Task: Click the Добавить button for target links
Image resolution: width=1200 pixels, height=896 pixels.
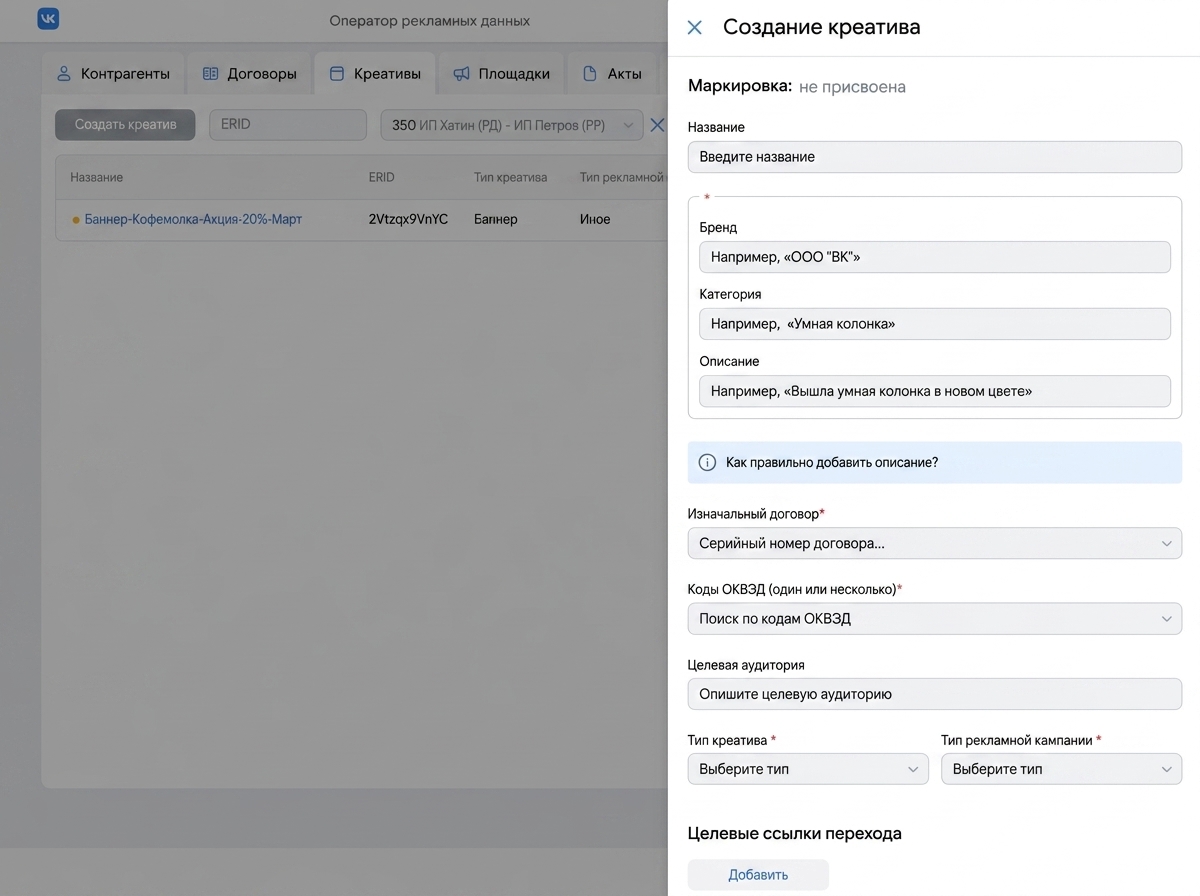Action: point(758,875)
